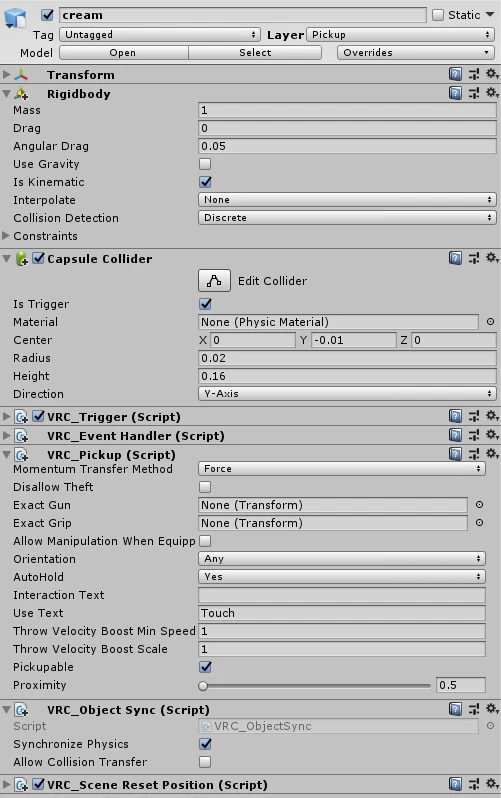Image resolution: width=501 pixels, height=798 pixels.
Task: Open Rigidbody component help reference icon
Action: (x=455, y=93)
